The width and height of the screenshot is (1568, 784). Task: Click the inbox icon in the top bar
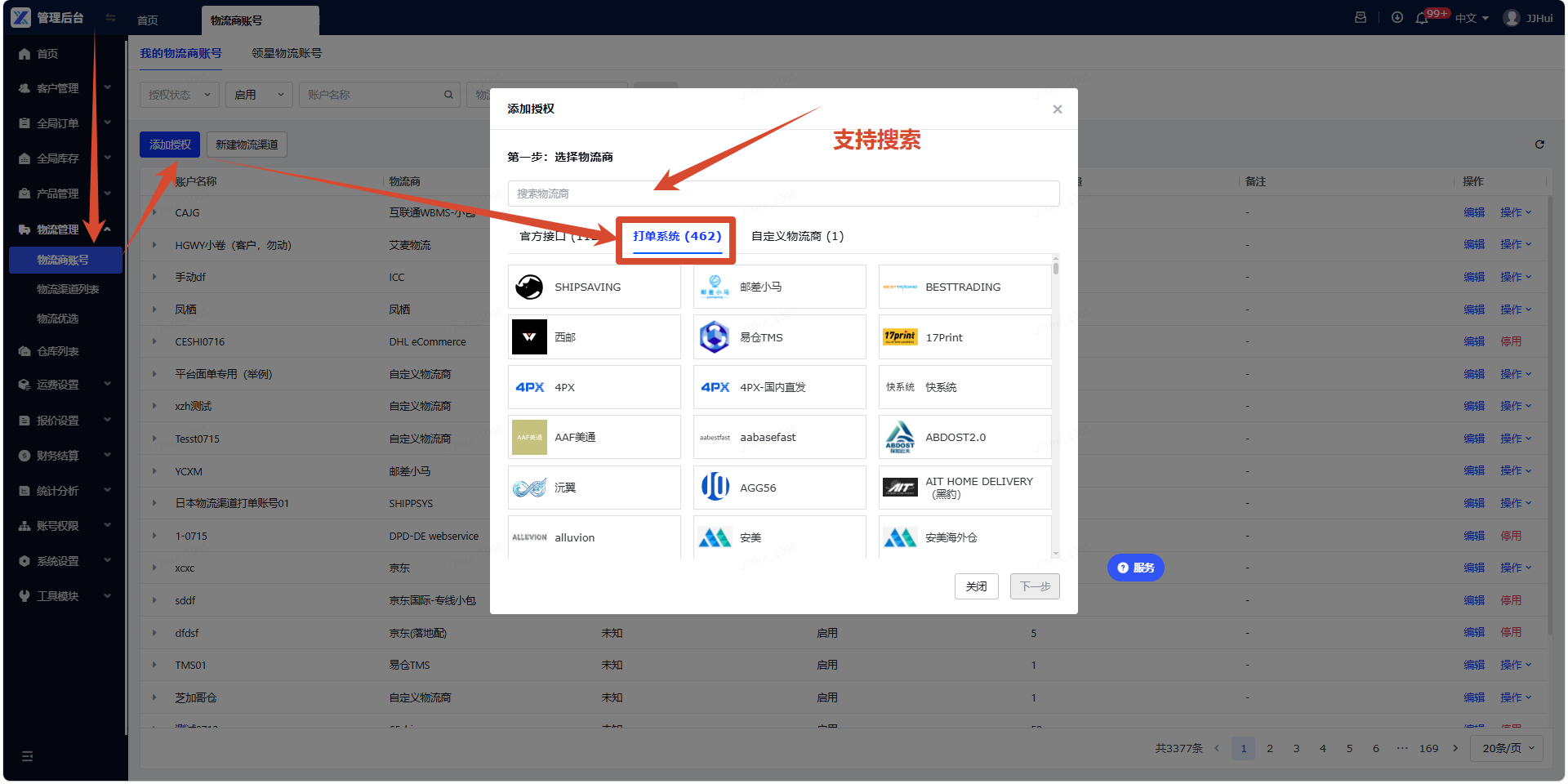(1361, 17)
